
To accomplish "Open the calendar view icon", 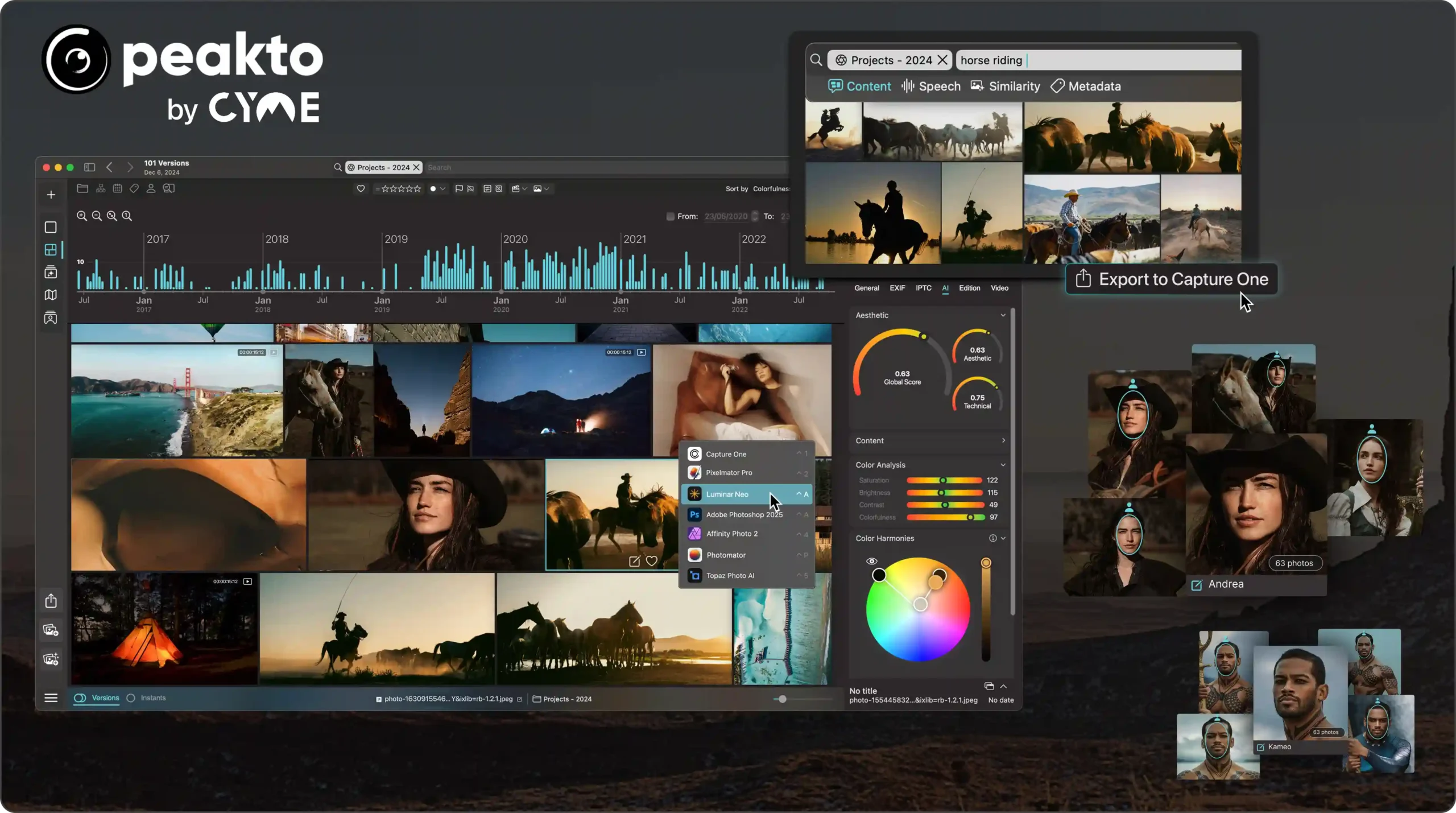I will click(x=117, y=188).
